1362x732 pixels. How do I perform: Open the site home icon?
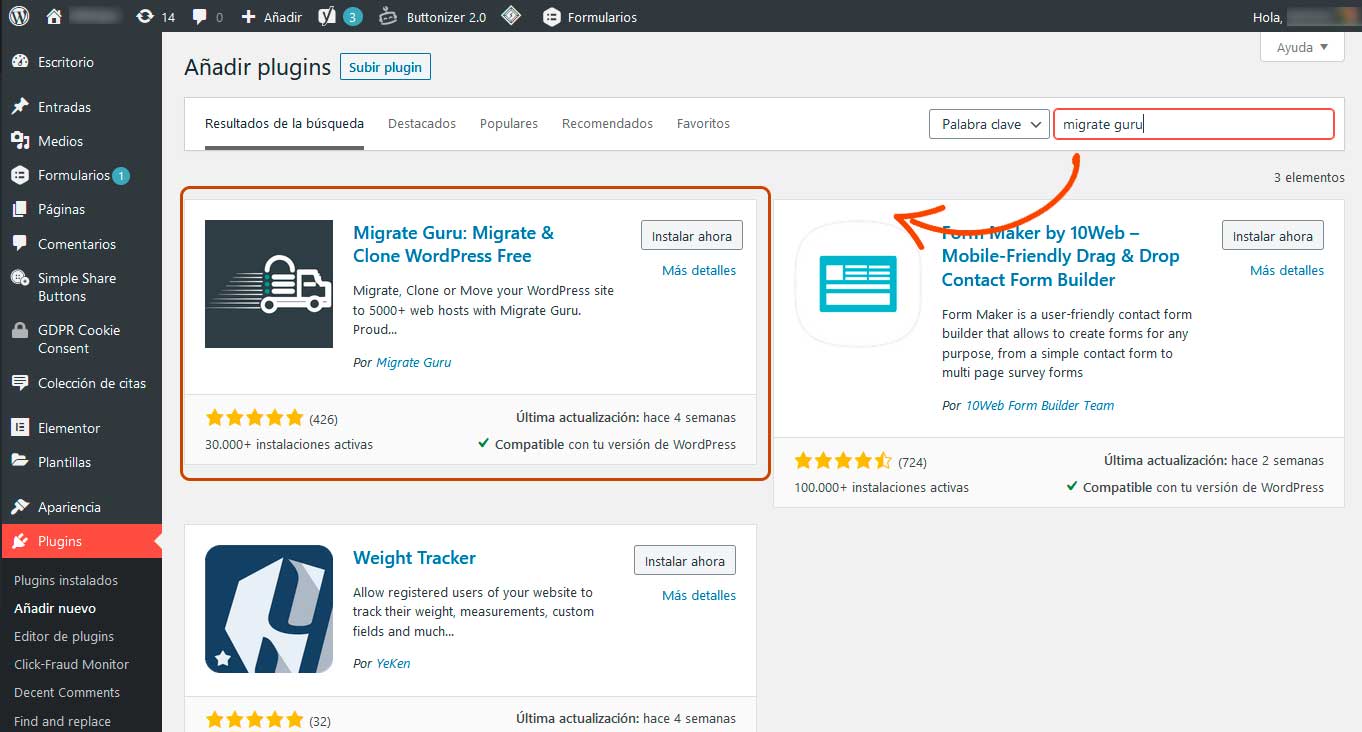click(54, 16)
